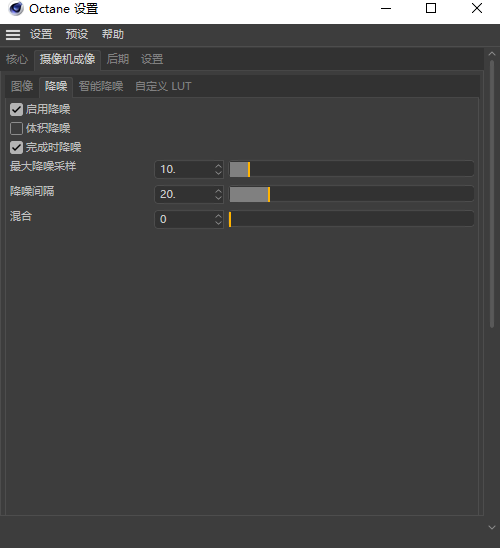Open the 帮助 menu
Viewport: 500px width, 548px height.
point(113,34)
